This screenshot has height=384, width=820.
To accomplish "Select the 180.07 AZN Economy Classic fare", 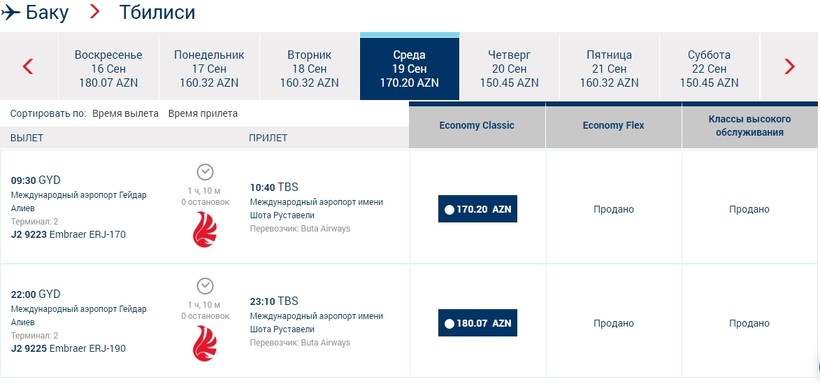I will (477, 323).
